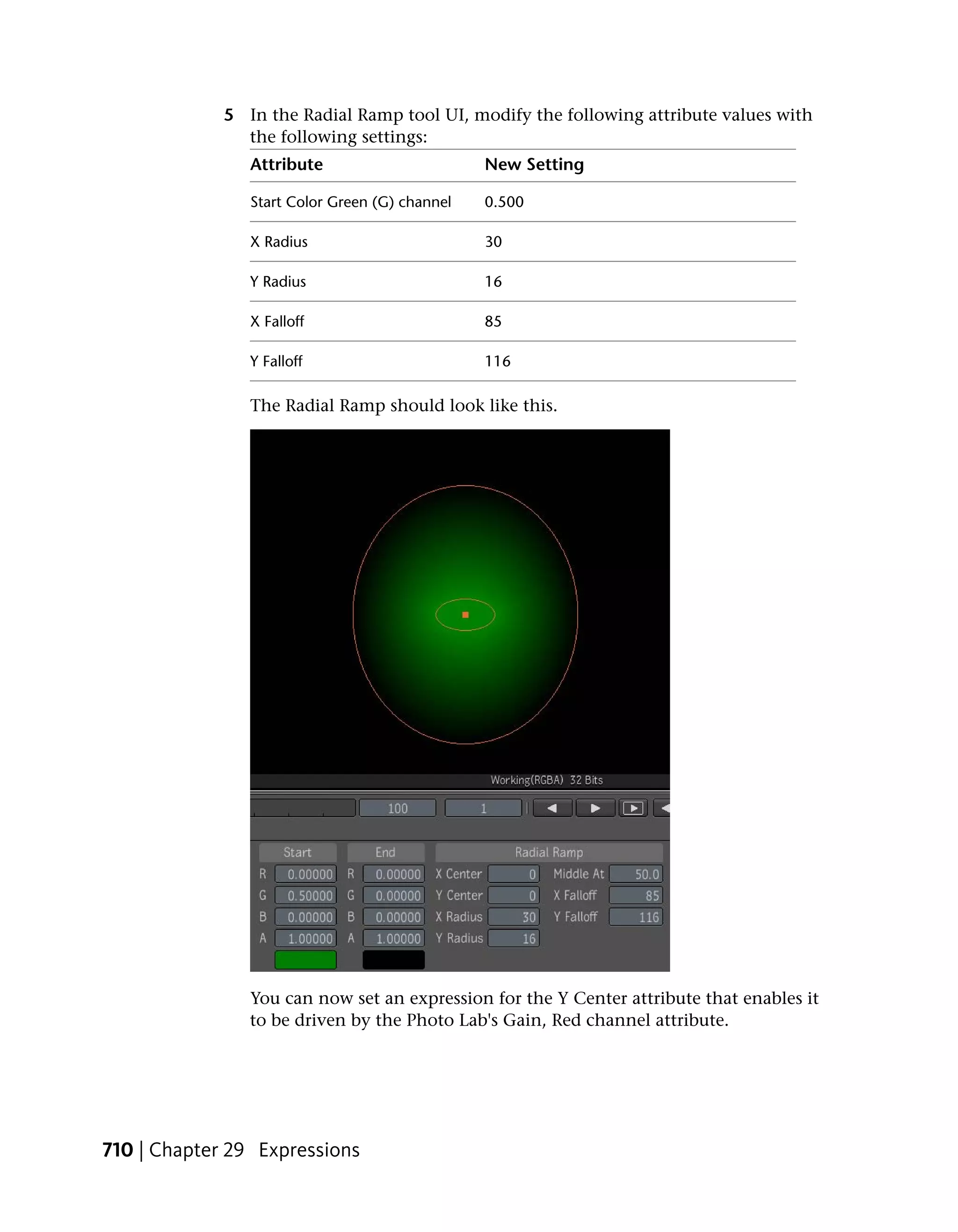Select the orange center point of the ramp

coord(465,615)
